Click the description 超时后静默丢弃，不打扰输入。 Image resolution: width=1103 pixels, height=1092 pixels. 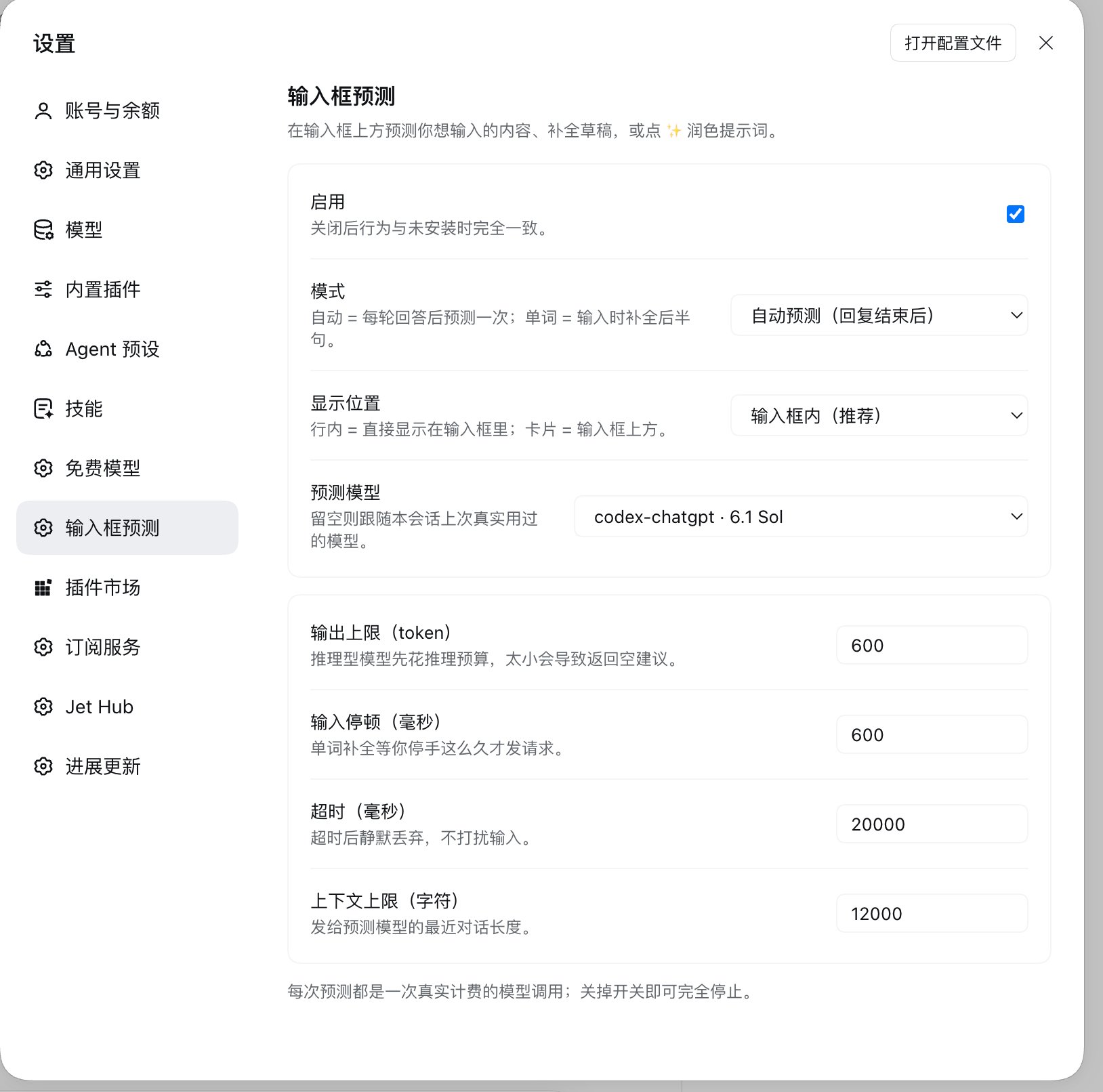[x=421, y=838]
